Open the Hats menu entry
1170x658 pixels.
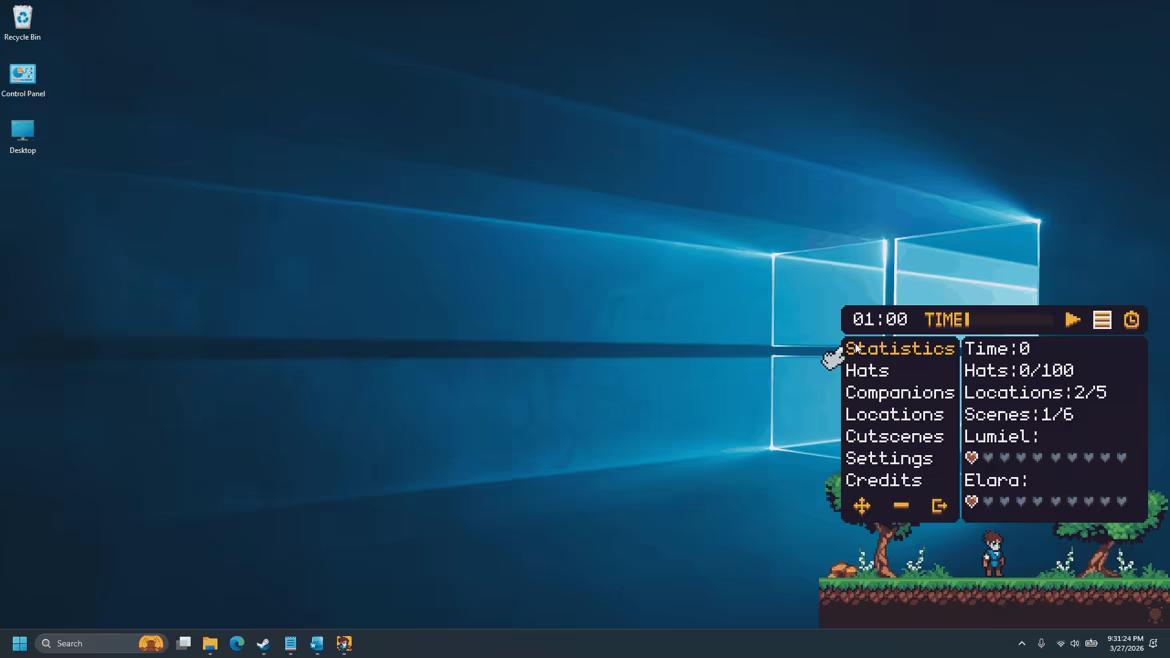click(867, 371)
